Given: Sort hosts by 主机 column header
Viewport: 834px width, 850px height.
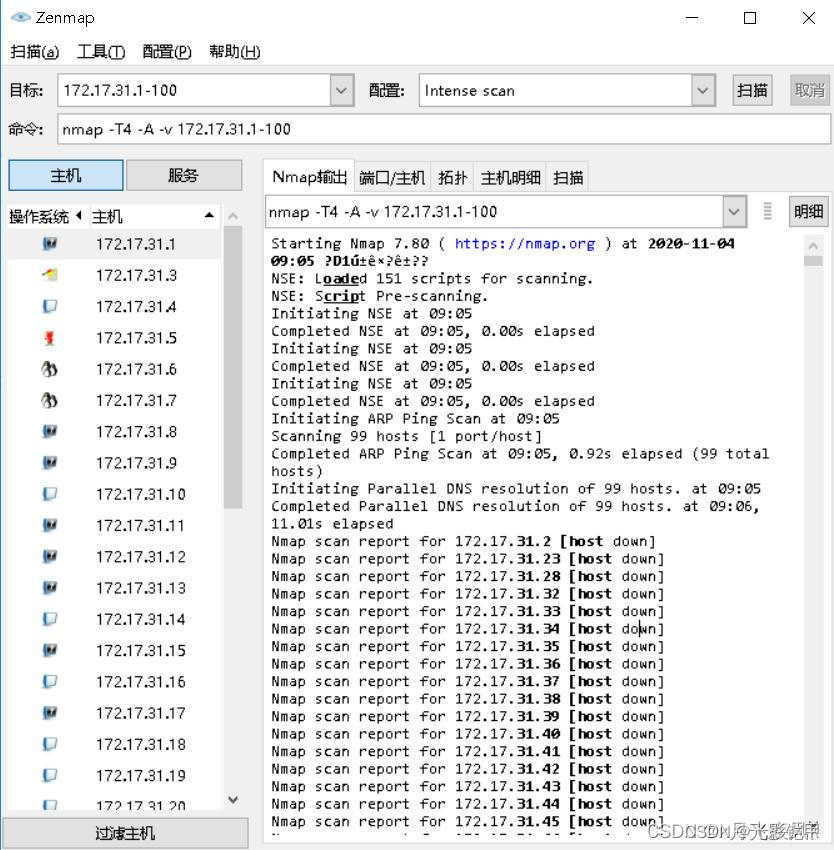Looking at the screenshot, I should tap(153, 216).
